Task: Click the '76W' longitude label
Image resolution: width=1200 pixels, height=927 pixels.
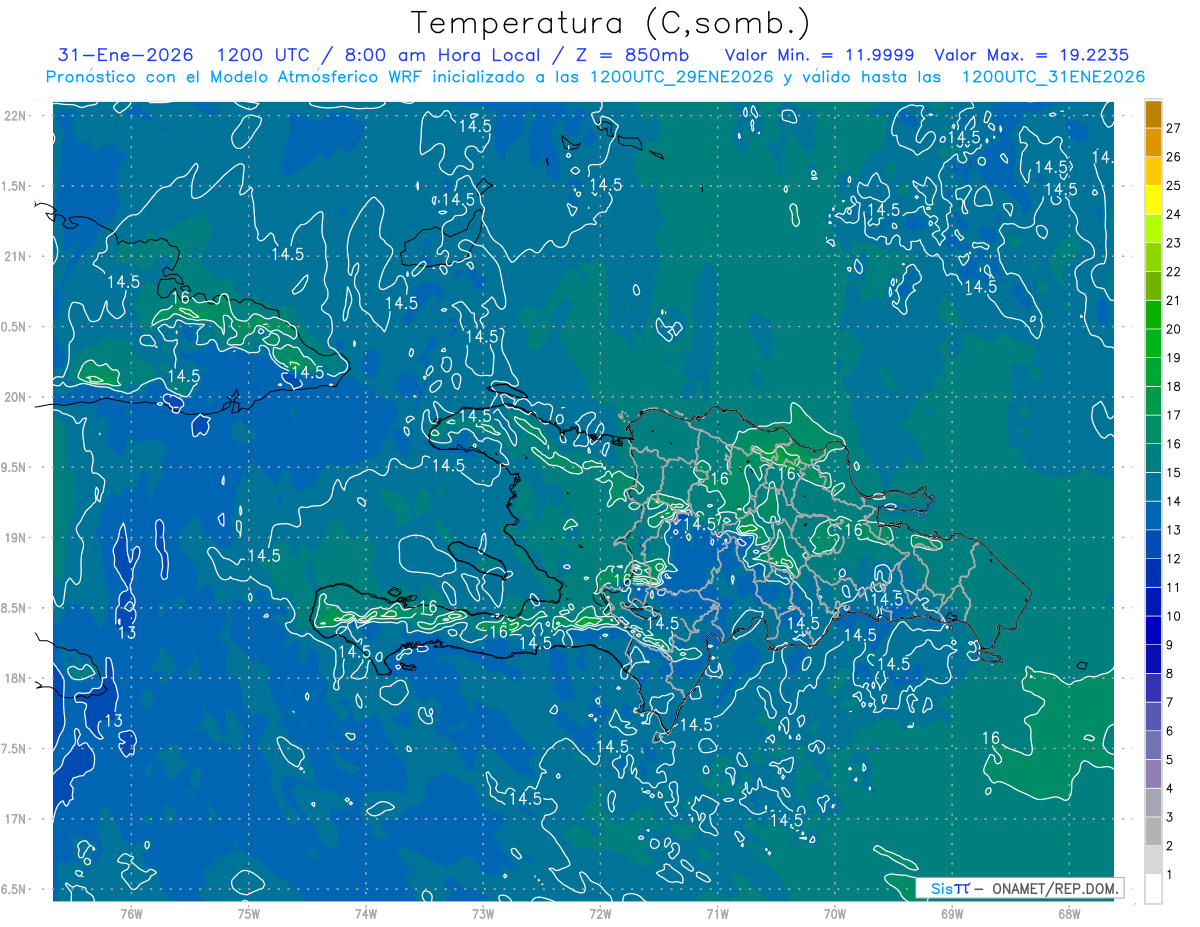Action: [x=131, y=913]
